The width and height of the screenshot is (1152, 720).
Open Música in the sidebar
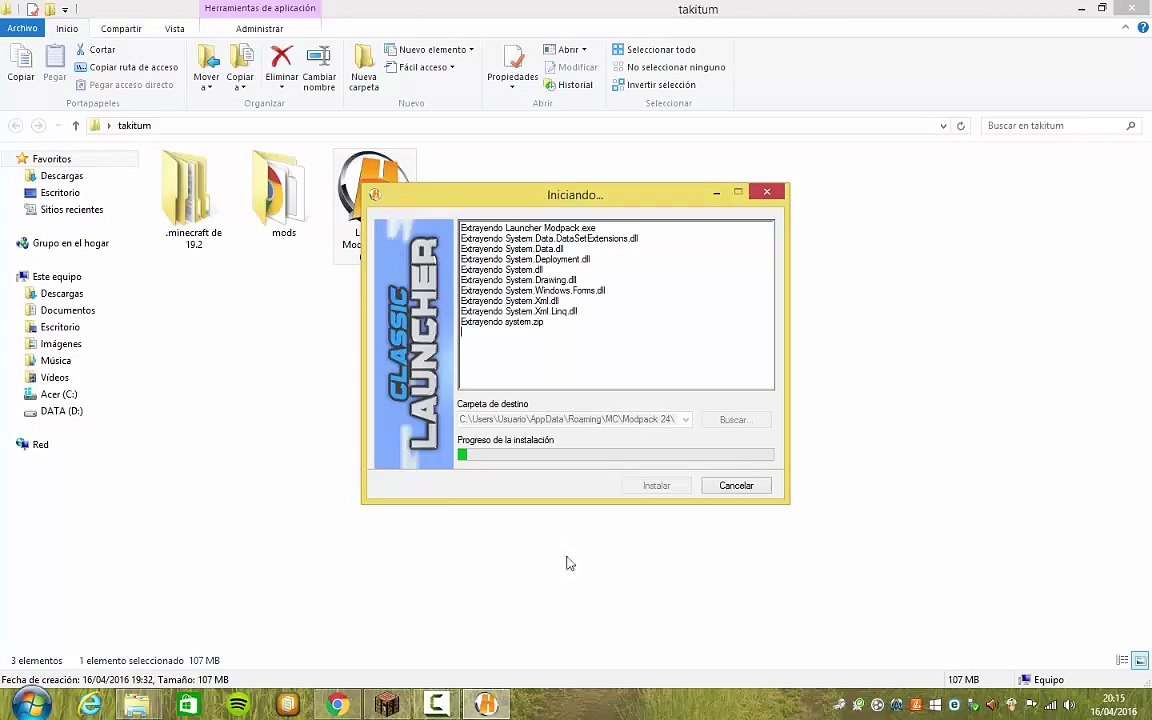point(56,361)
